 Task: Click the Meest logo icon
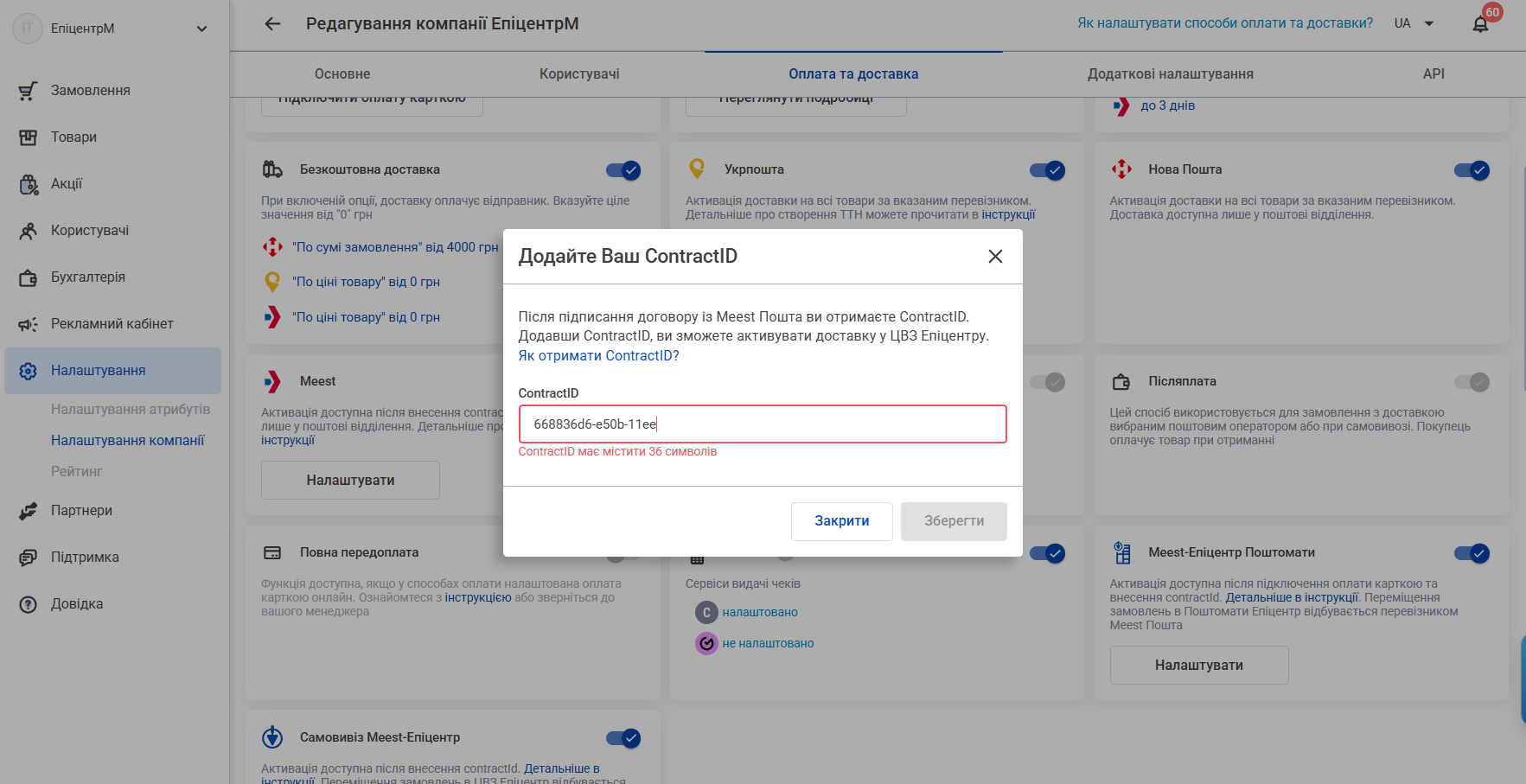272,381
